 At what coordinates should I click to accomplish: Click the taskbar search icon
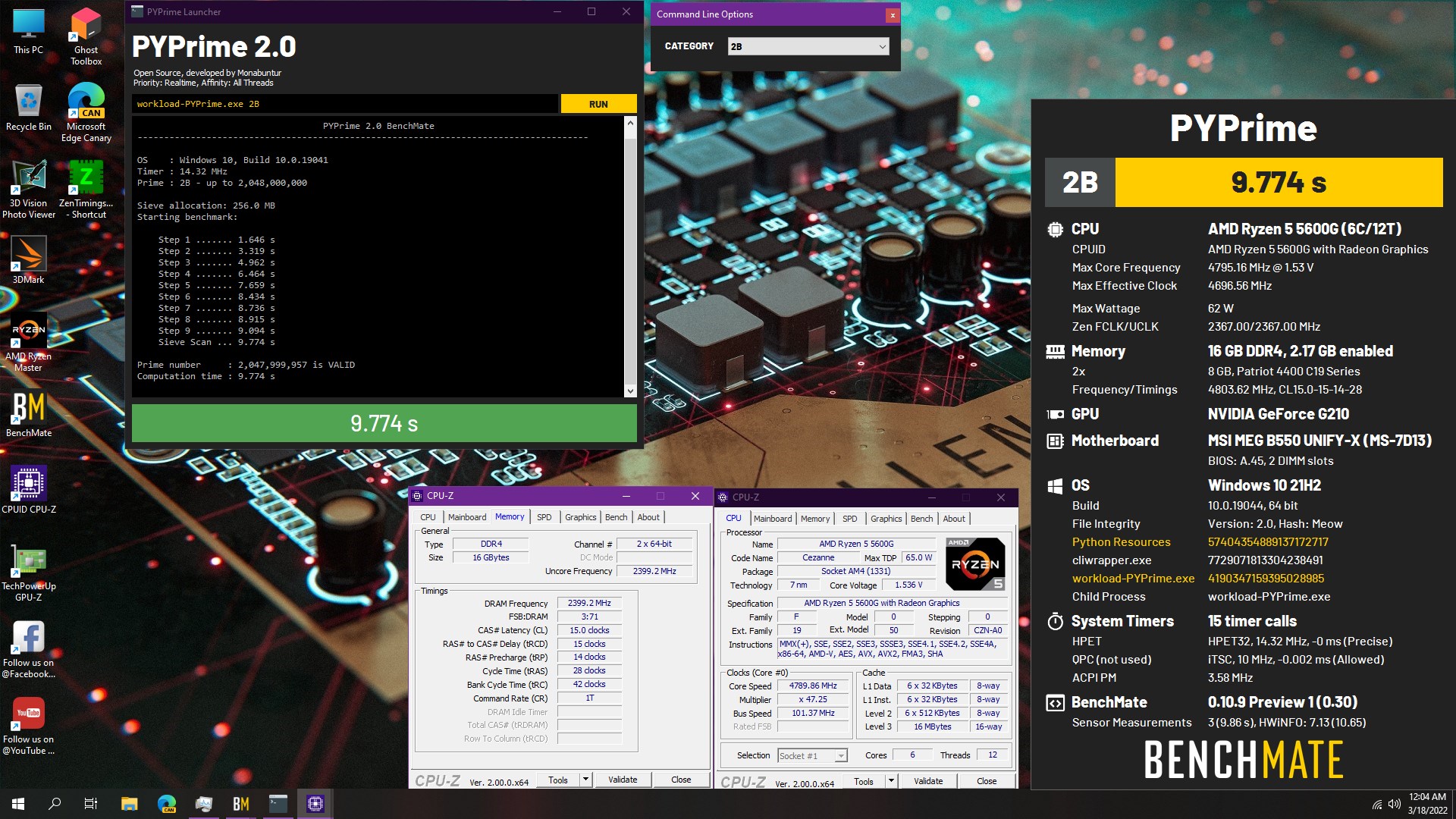pos(55,804)
